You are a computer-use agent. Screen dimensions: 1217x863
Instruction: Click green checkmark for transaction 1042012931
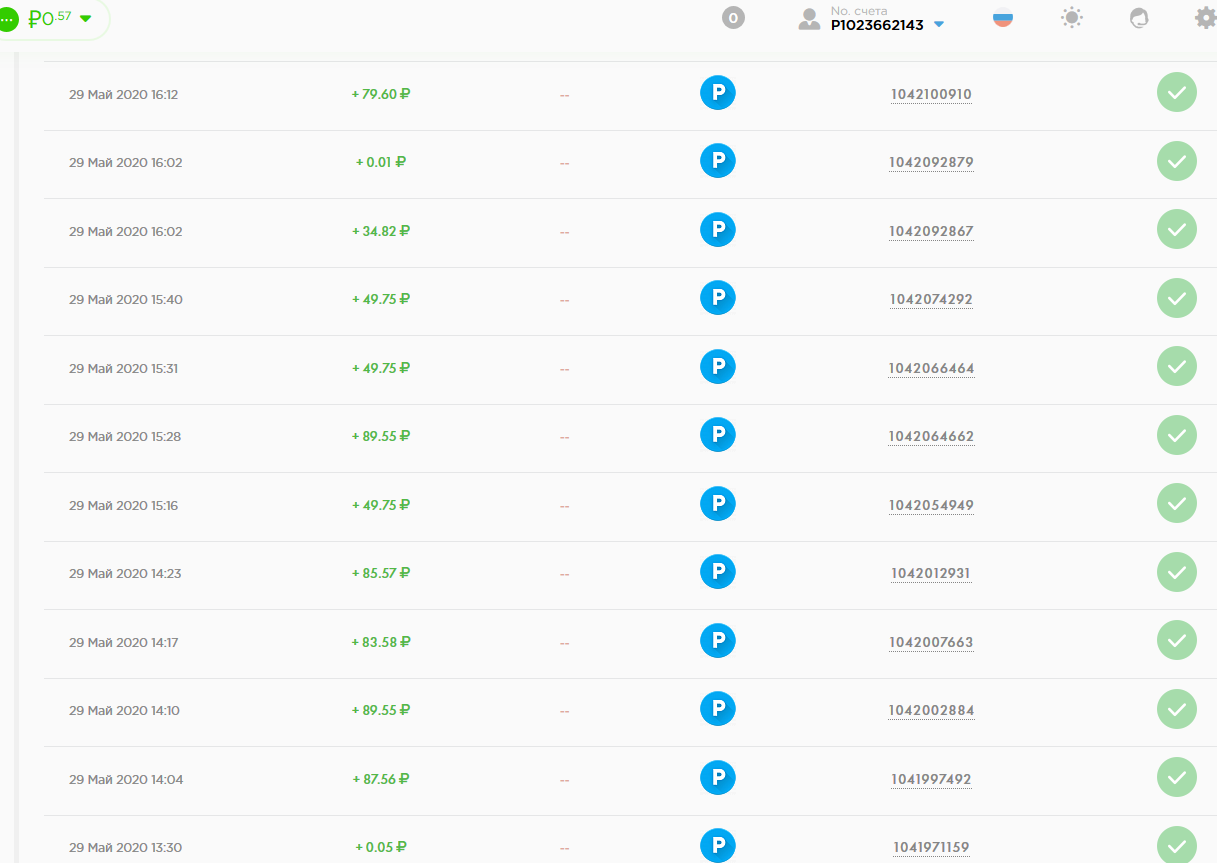[x=1176, y=572]
